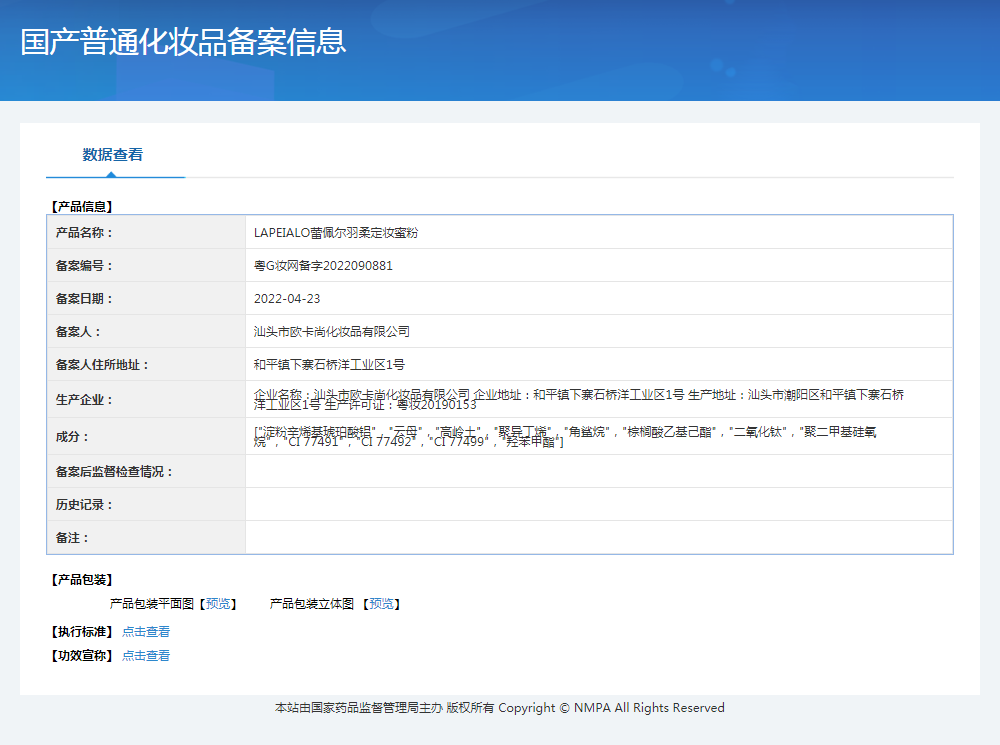Image resolution: width=1000 pixels, height=745 pixels.
Task: Click the NMPA copyright footer text
Action: click(x=500, y=708)
